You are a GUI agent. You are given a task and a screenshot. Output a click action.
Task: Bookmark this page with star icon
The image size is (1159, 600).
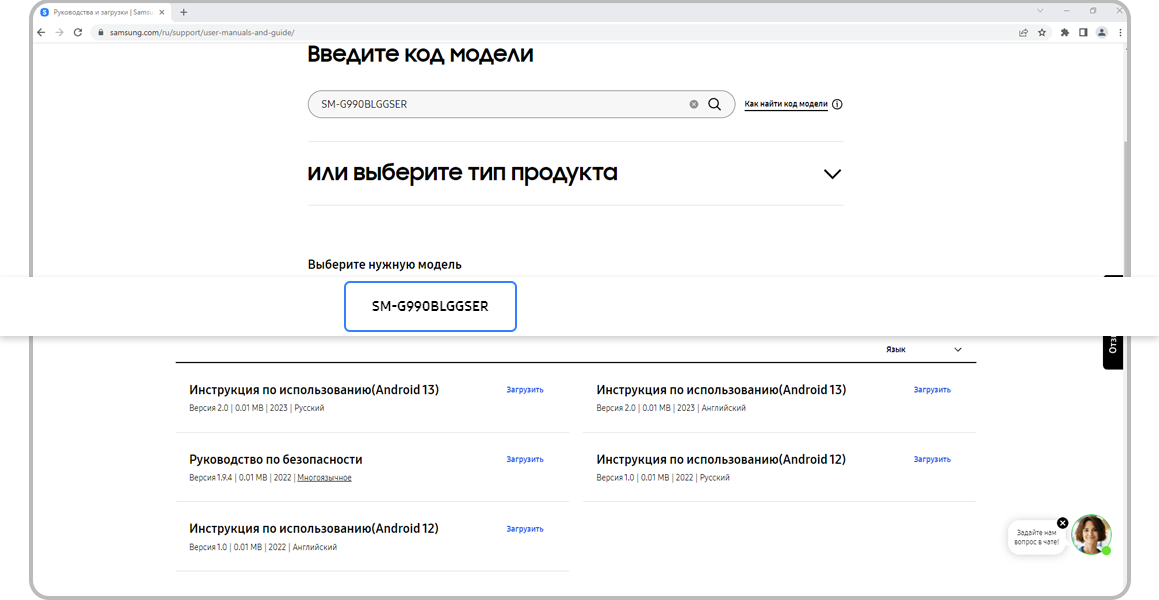[x=1041, y=33]
